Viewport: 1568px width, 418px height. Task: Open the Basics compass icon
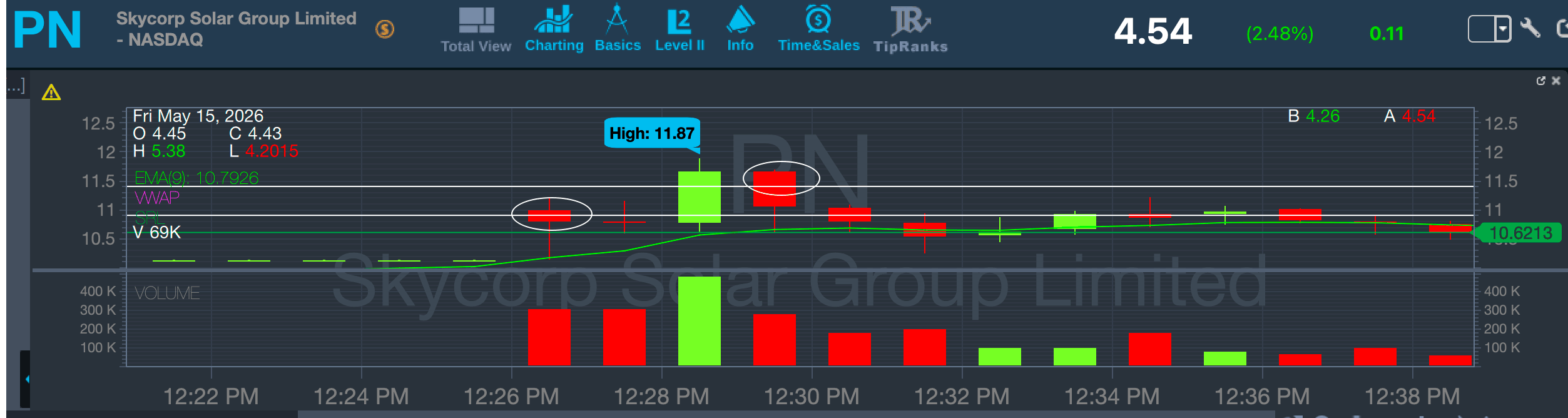coord(618,29)
